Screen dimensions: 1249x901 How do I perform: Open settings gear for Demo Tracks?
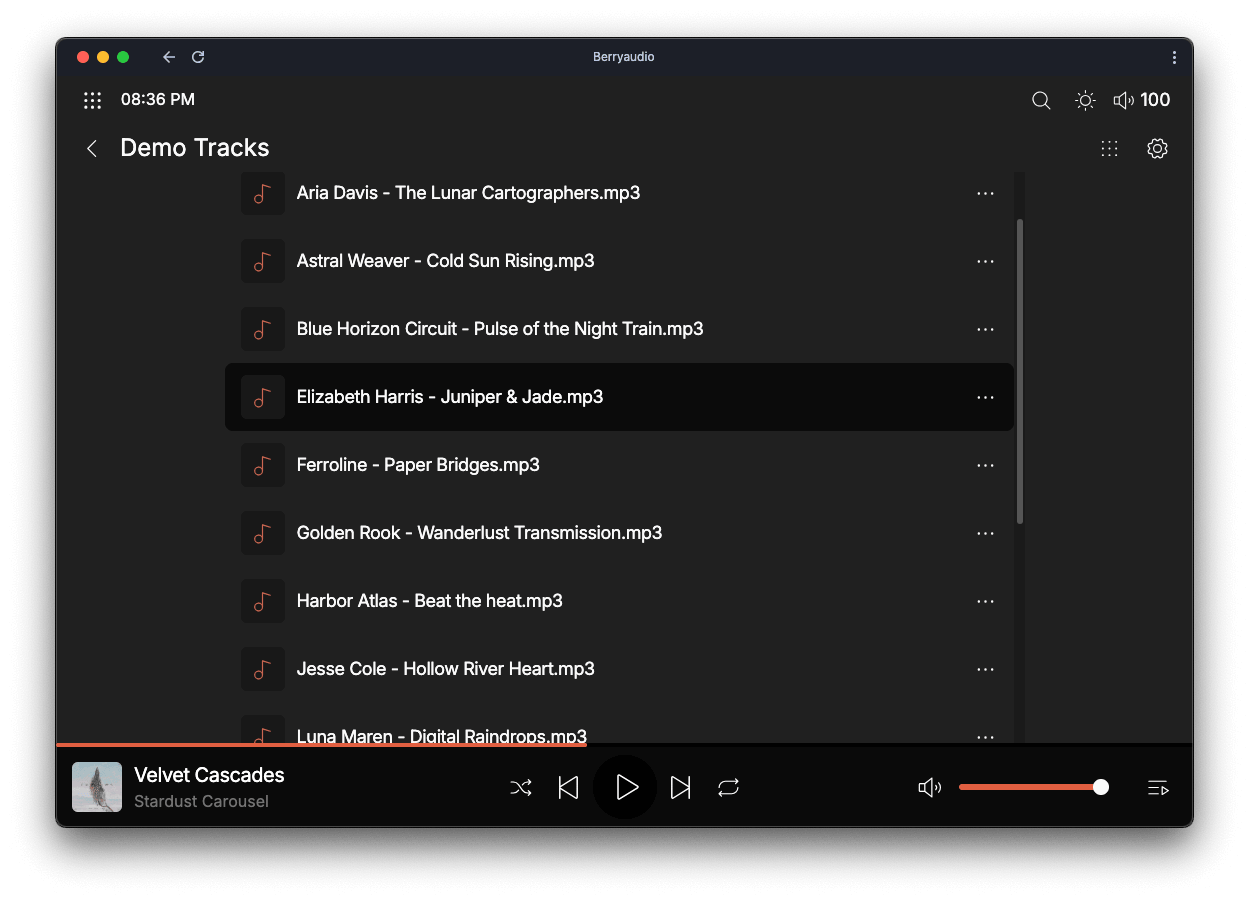1157,148
